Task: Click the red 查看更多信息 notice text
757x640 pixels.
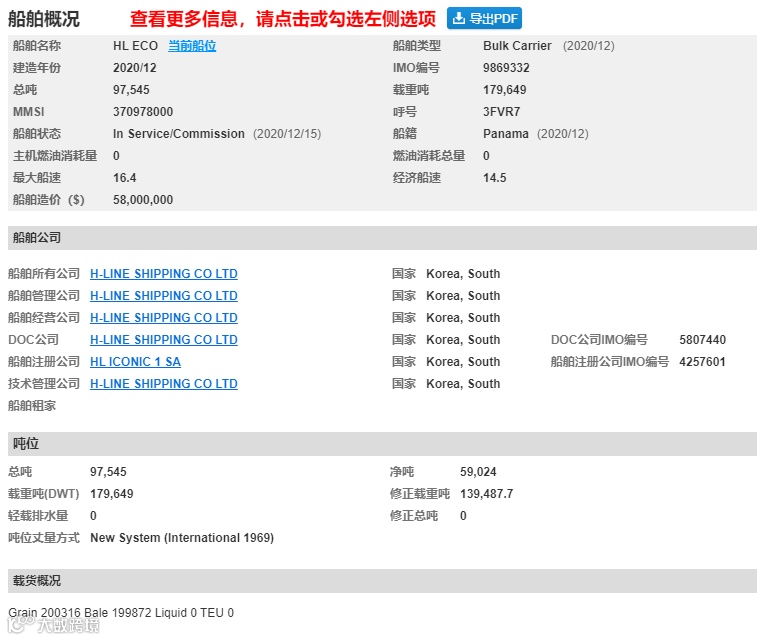Action: click(283, 19)
